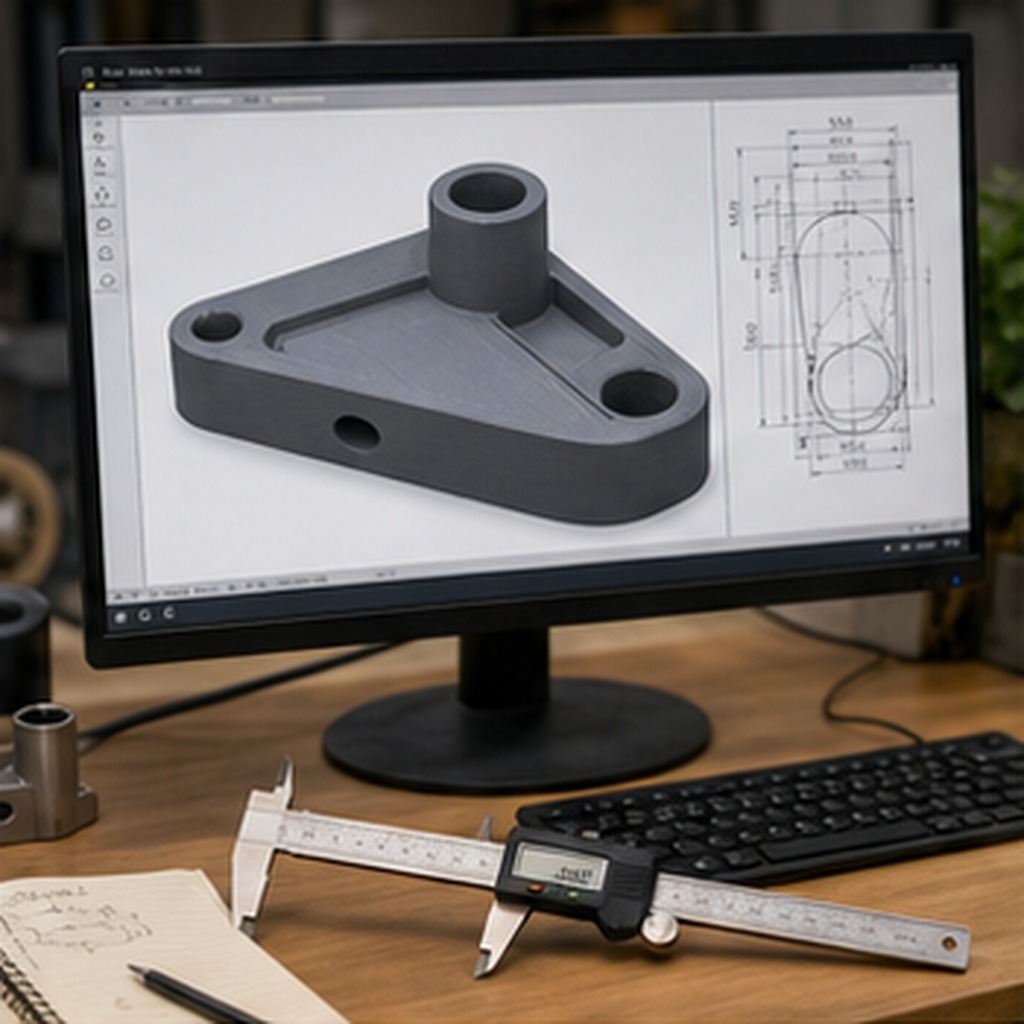The height and width of the screenshot is (1024, 1024).
Task: Click the dark dot icon heading the left toolbar
Action: [x=97, y=104]
